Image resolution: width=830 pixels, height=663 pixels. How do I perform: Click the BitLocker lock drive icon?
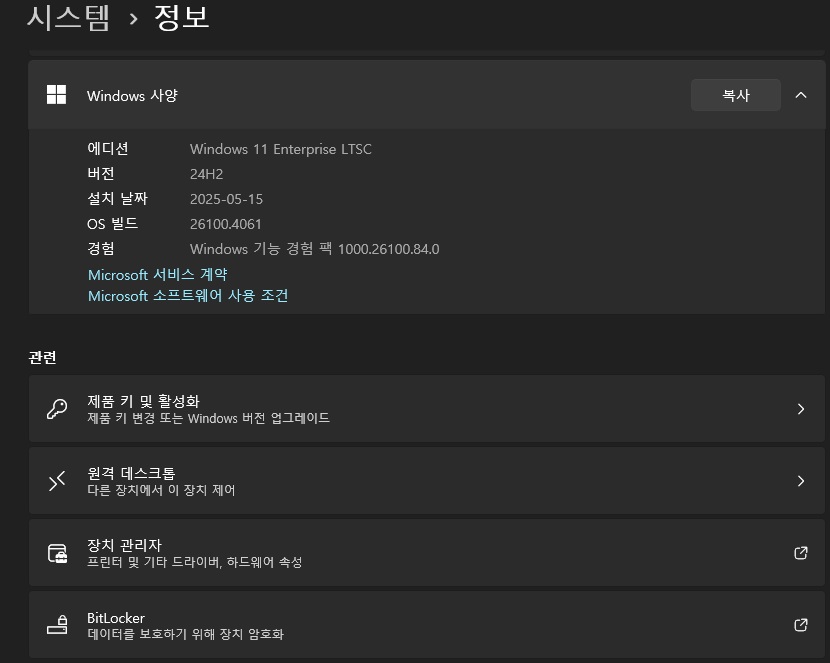click(x=57, y=624)
